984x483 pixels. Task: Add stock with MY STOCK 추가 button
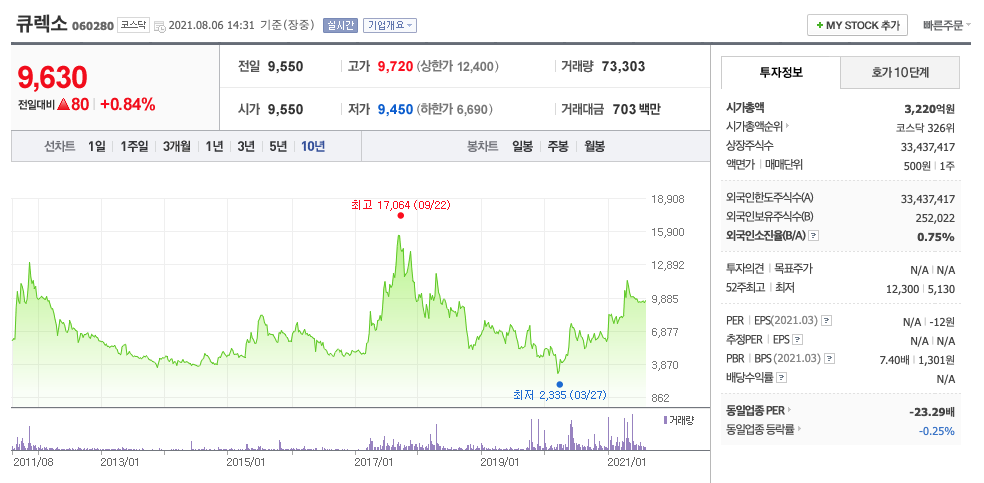pos(857,26)
